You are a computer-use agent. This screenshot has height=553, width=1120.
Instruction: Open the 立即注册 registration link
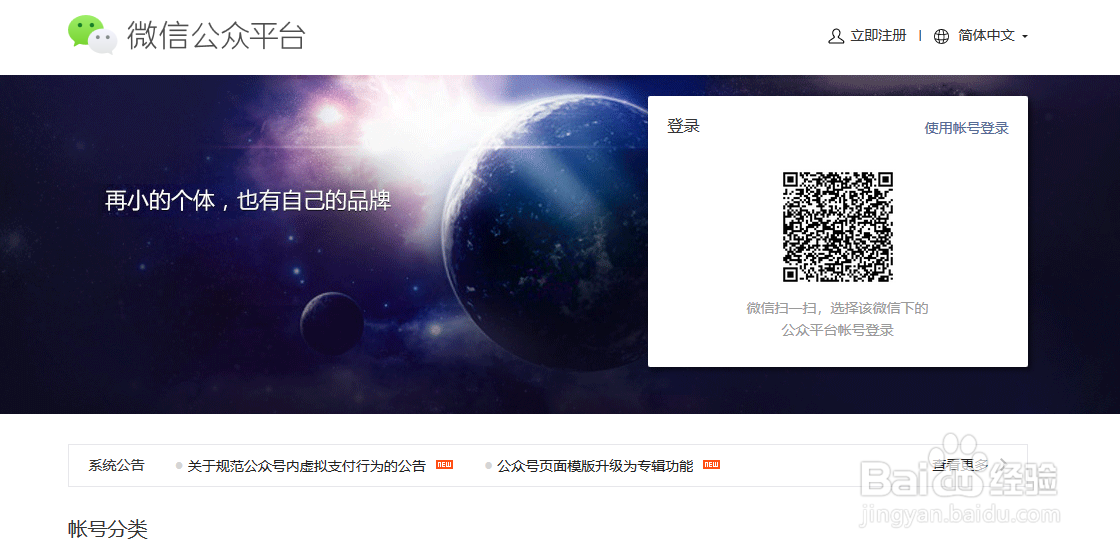(x=878, y=36)
